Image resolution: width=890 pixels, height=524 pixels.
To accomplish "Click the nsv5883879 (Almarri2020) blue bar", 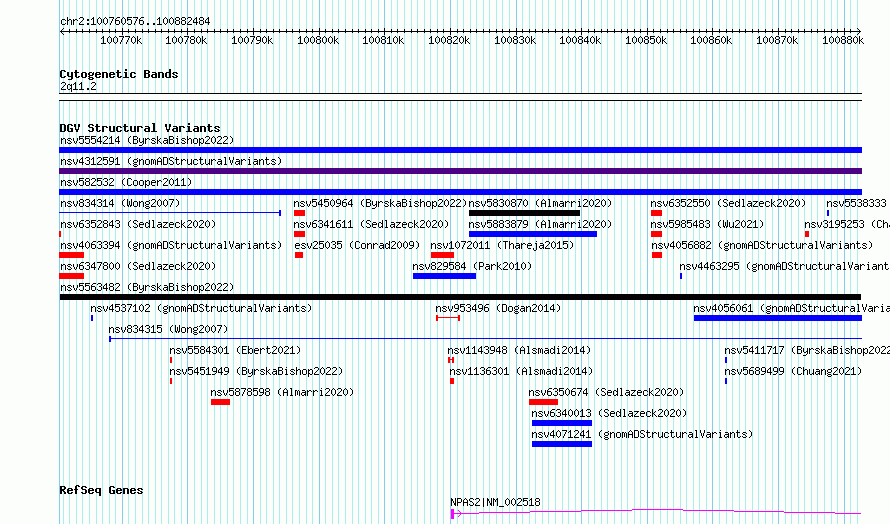I will (x=533, y=234).
